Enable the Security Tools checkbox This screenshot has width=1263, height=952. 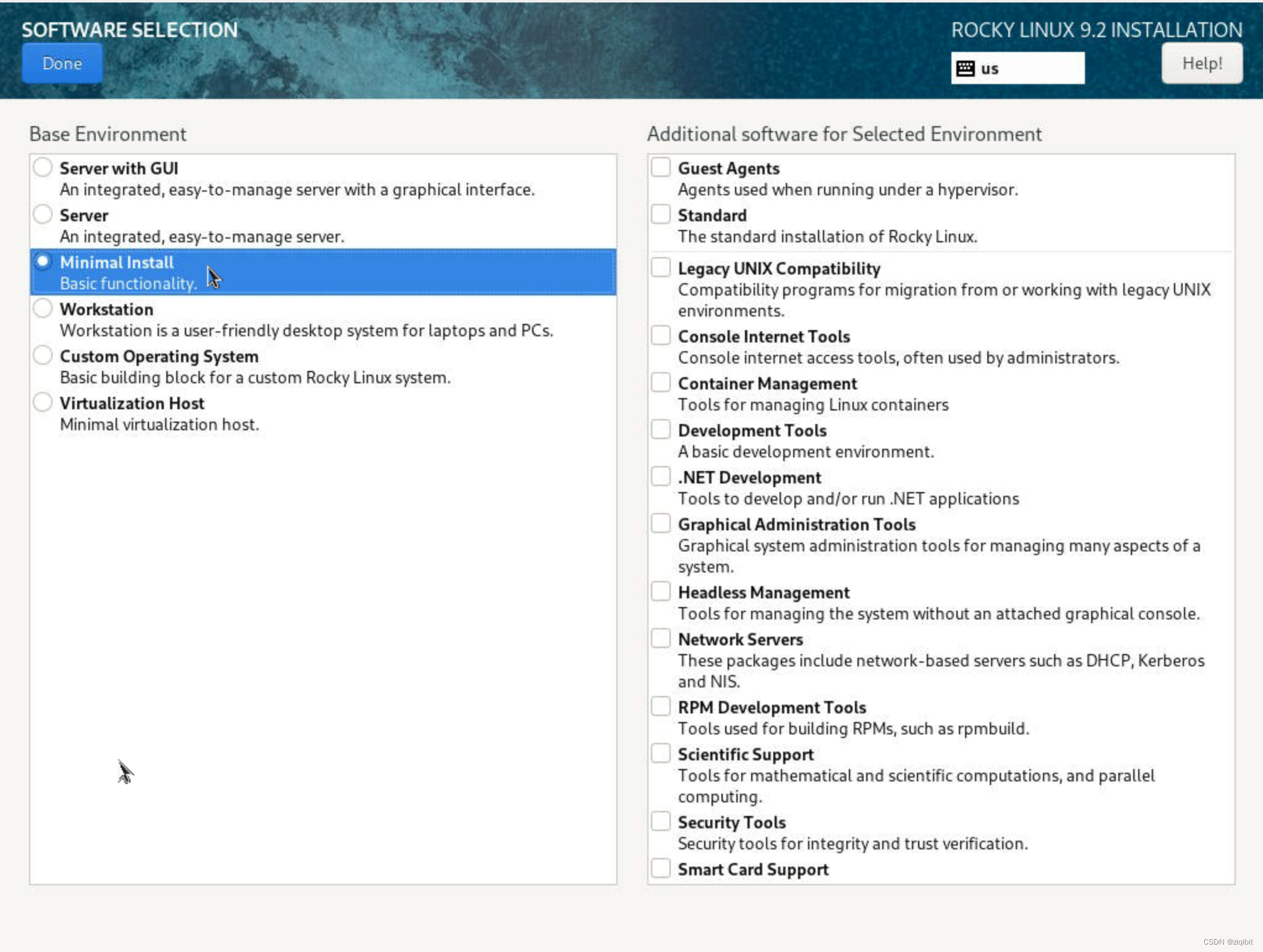click(660, 821)
